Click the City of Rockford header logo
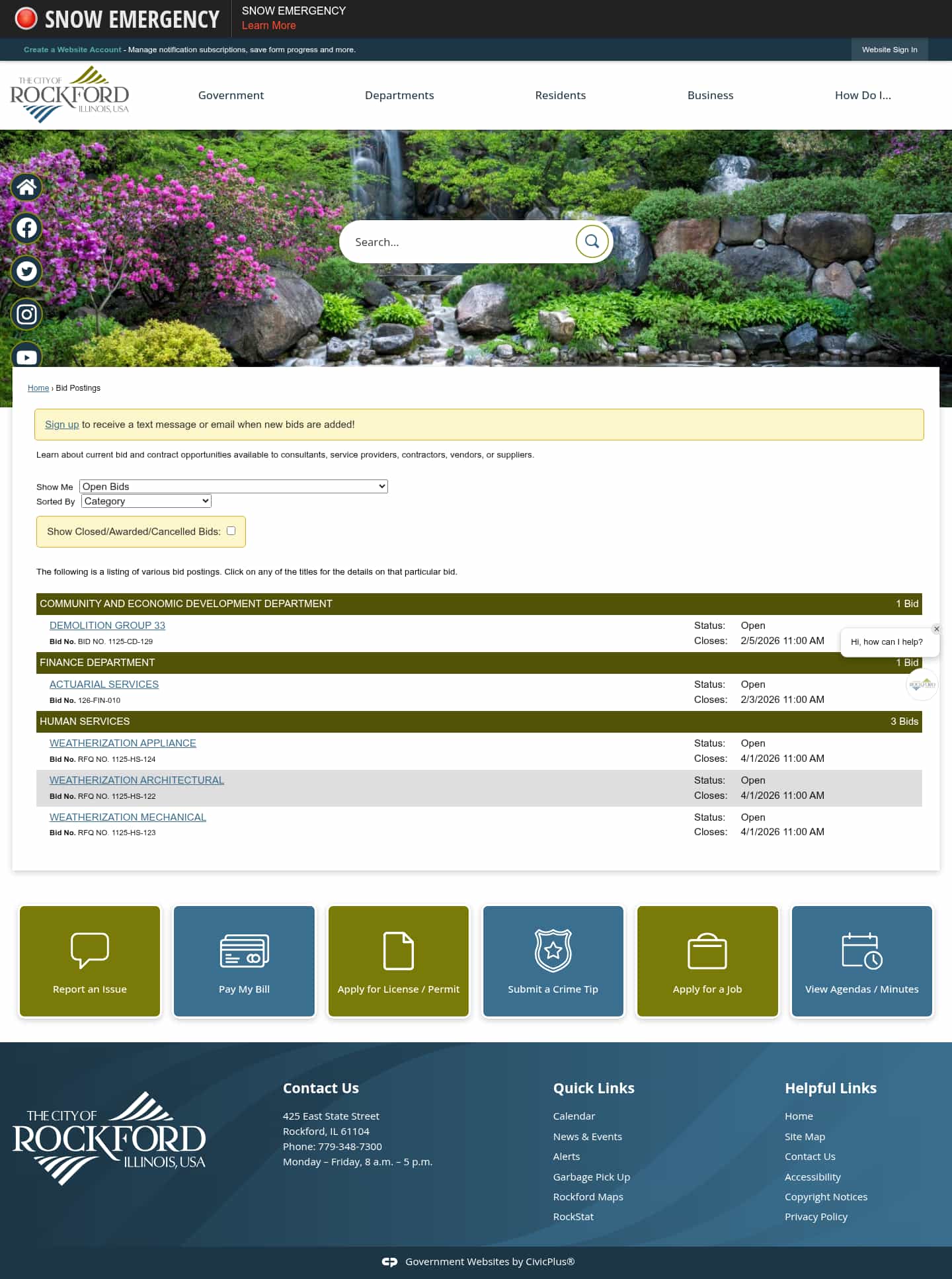Image resolution: width=952 pixels, height=1279 pixels. pyautogui.click(x=69, y=95)
